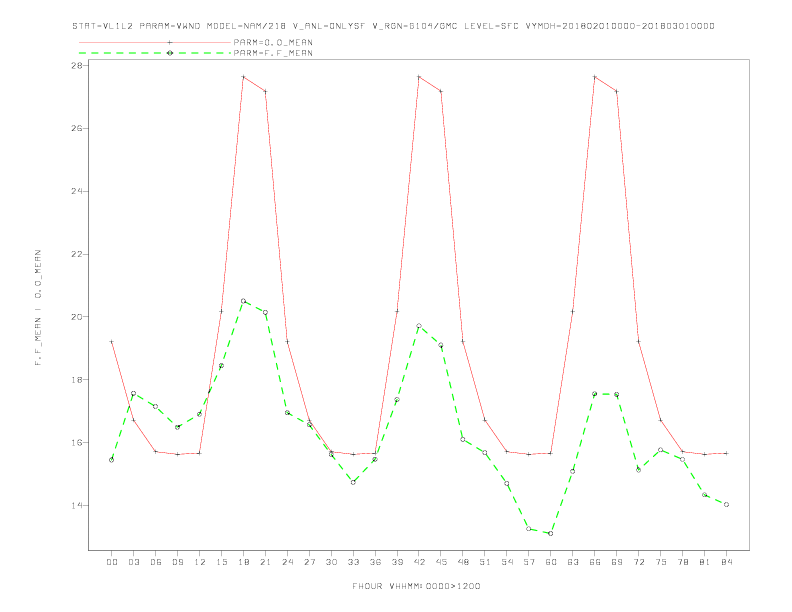Click x-axis forecast hour label 78

683,562
